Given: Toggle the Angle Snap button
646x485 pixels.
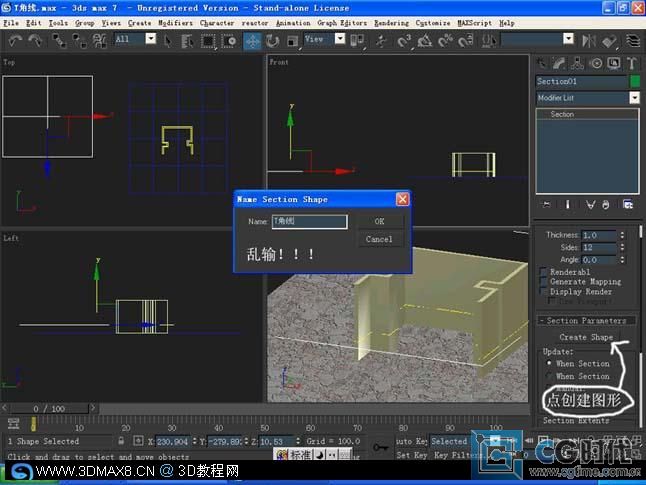Looking at the screenshot, I should pyautogui.click(x=424, y=40).
